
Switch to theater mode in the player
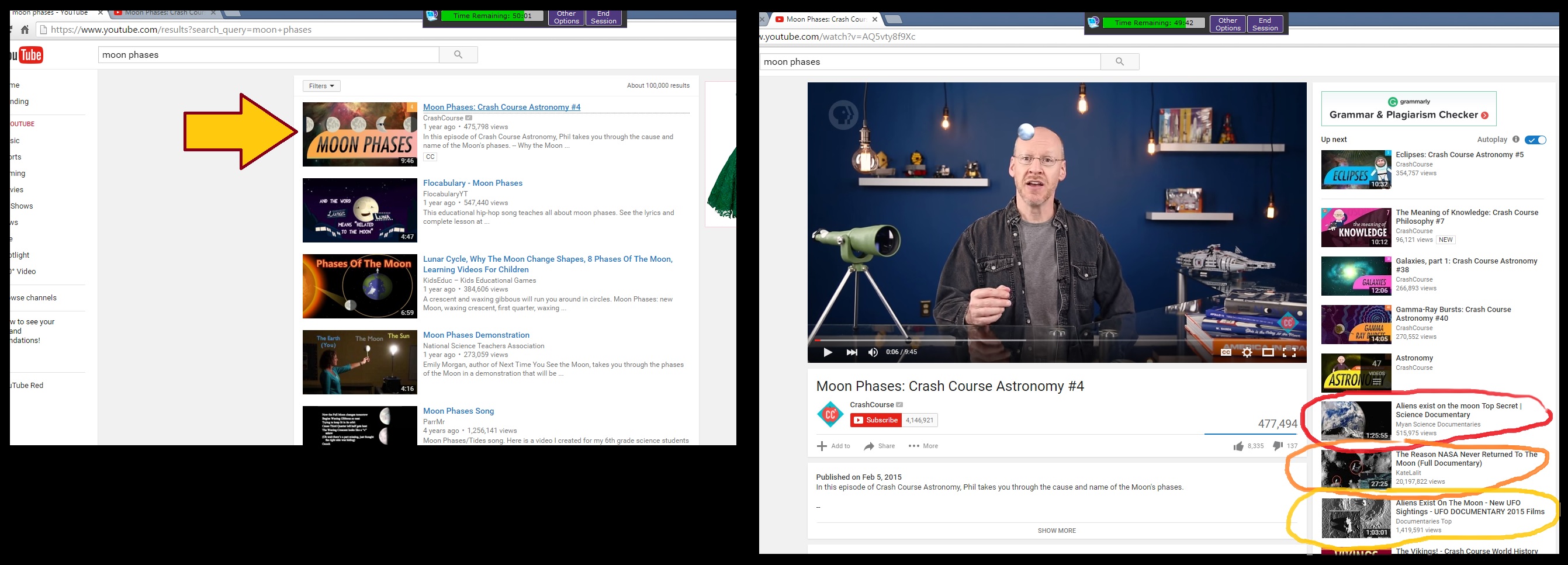pos(1268,352)
